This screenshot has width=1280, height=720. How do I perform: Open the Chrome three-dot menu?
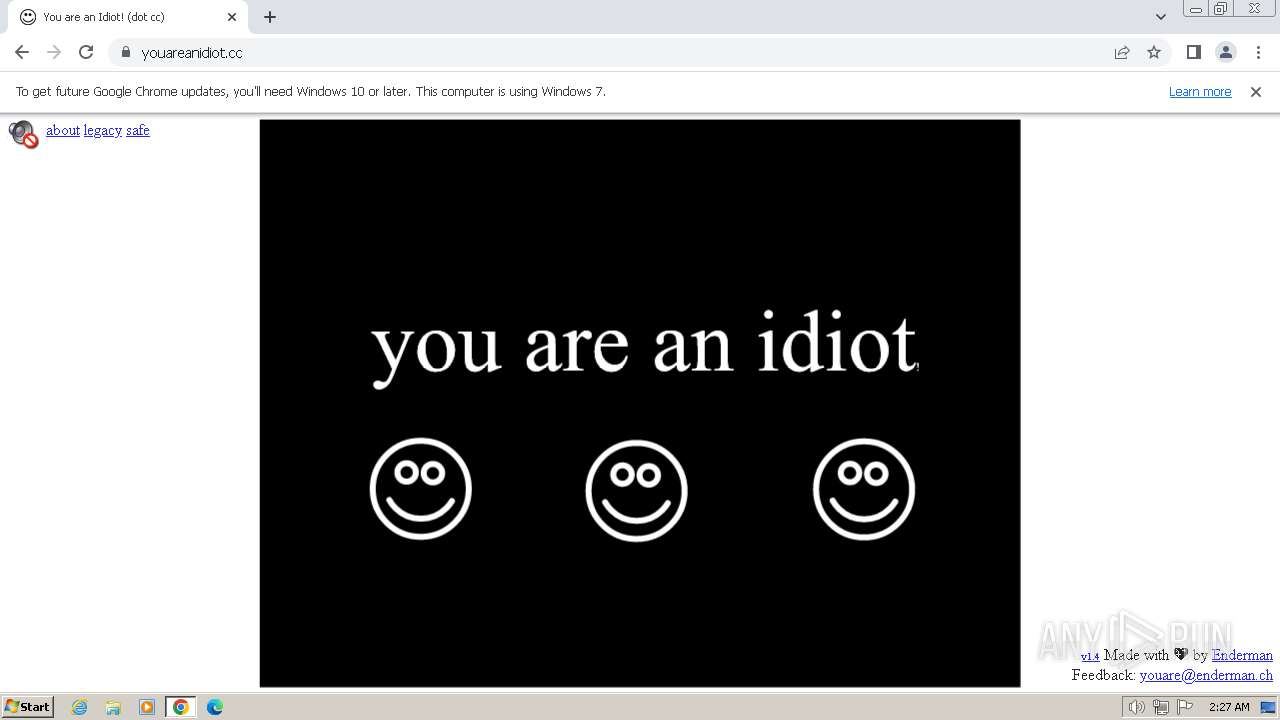tap(1258, 52)
